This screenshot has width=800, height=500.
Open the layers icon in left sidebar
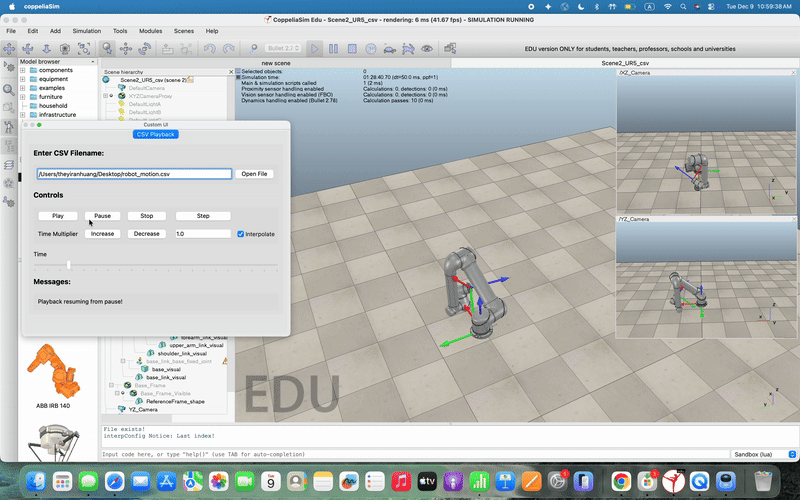[9, 165]
